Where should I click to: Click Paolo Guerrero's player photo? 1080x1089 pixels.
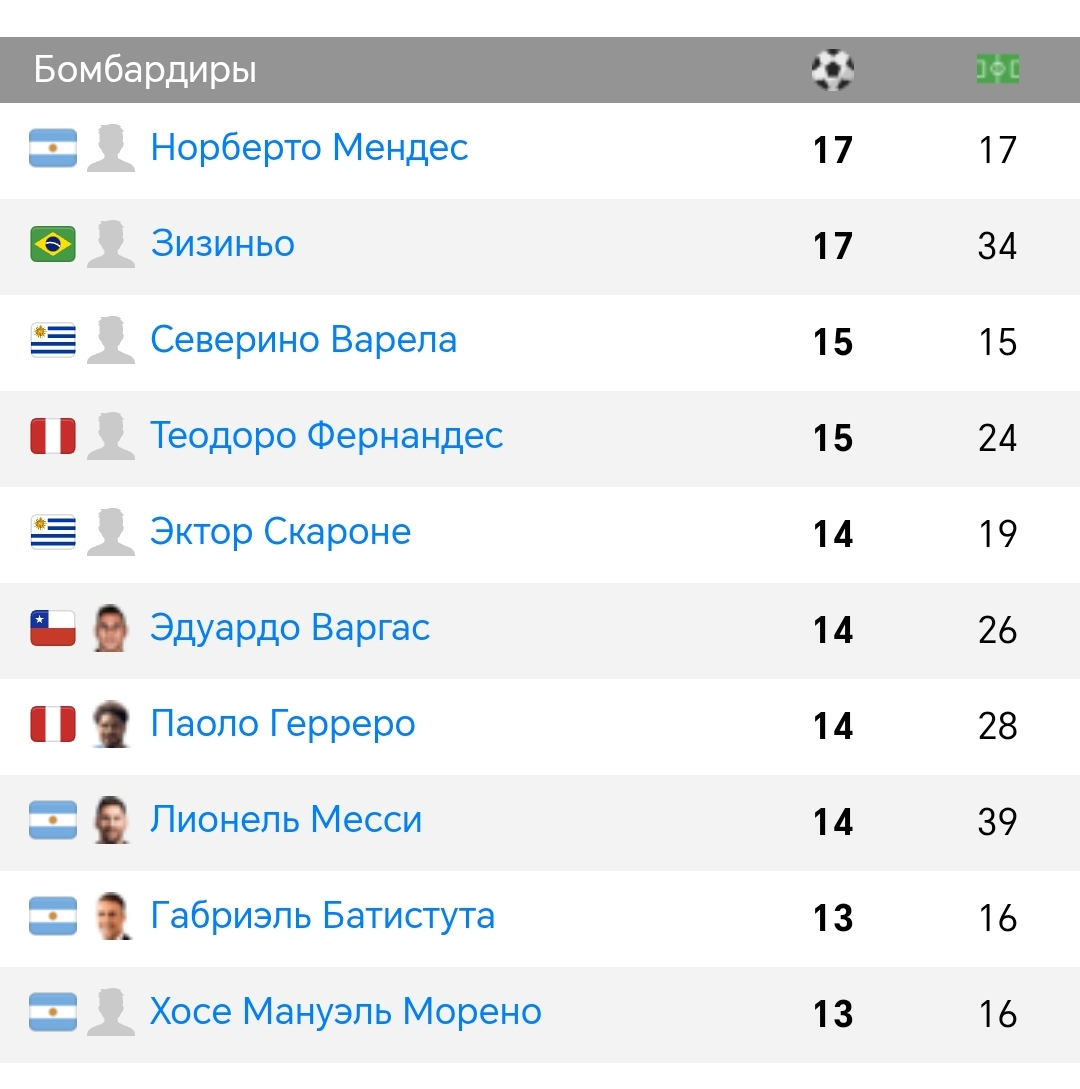(111, 724)
